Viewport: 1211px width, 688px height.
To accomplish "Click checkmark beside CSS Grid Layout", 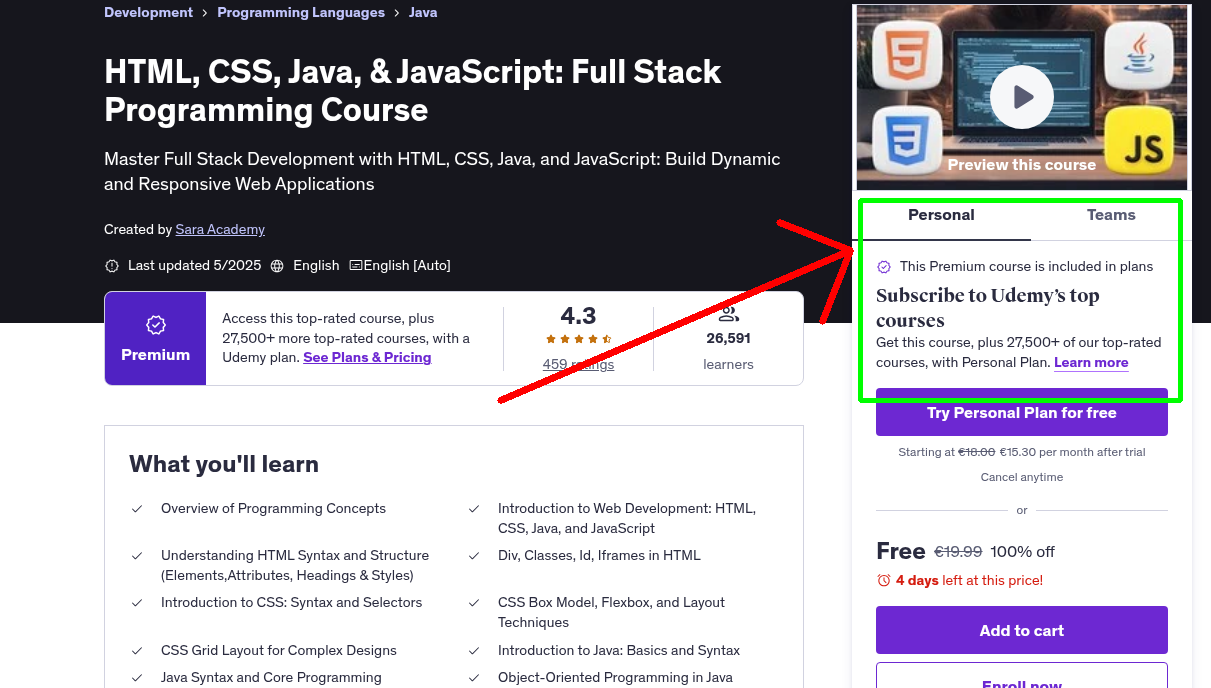I will 137,651.
